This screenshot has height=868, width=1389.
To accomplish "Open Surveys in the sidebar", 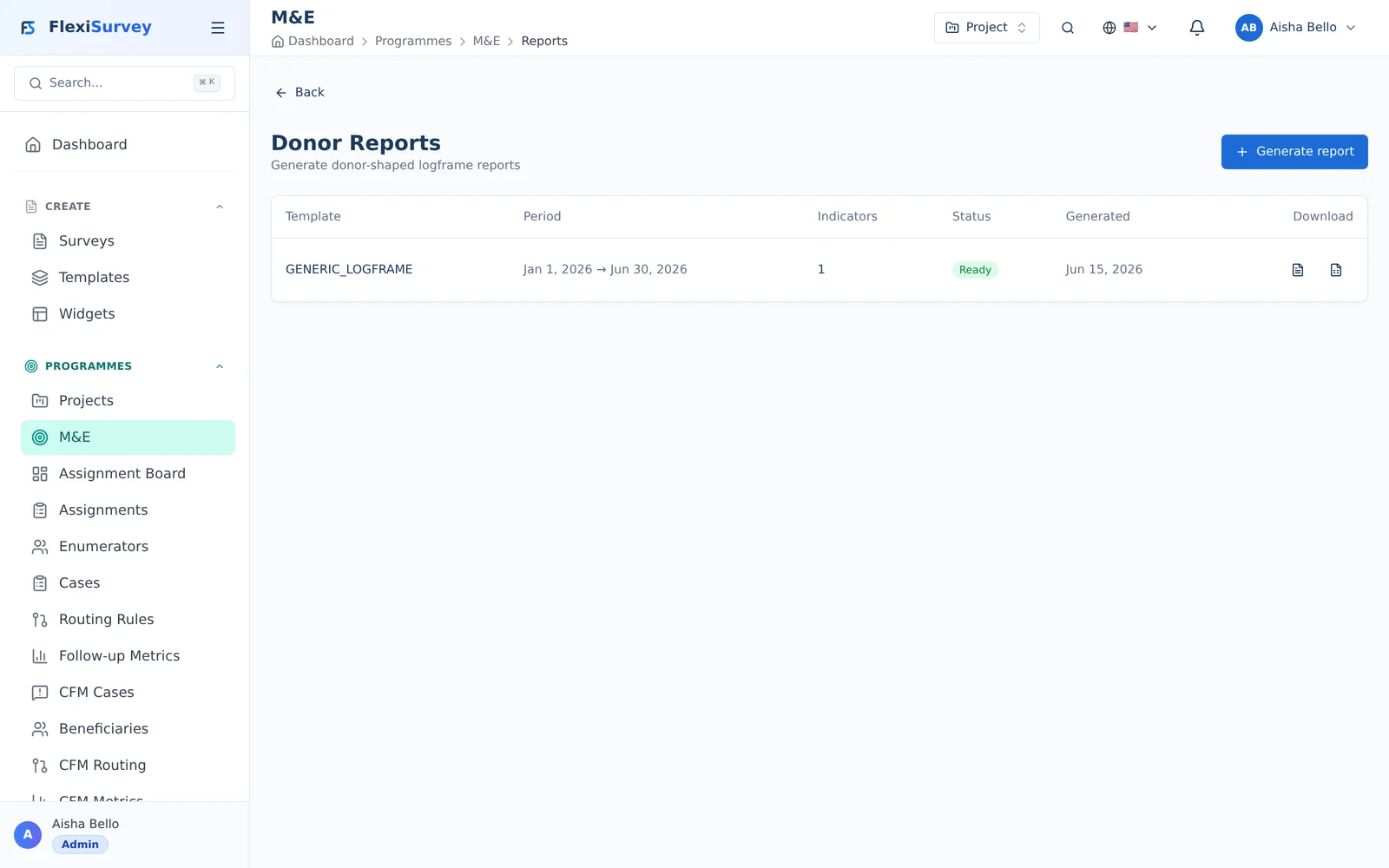I will pyautogui.click(x=128, y=241).
